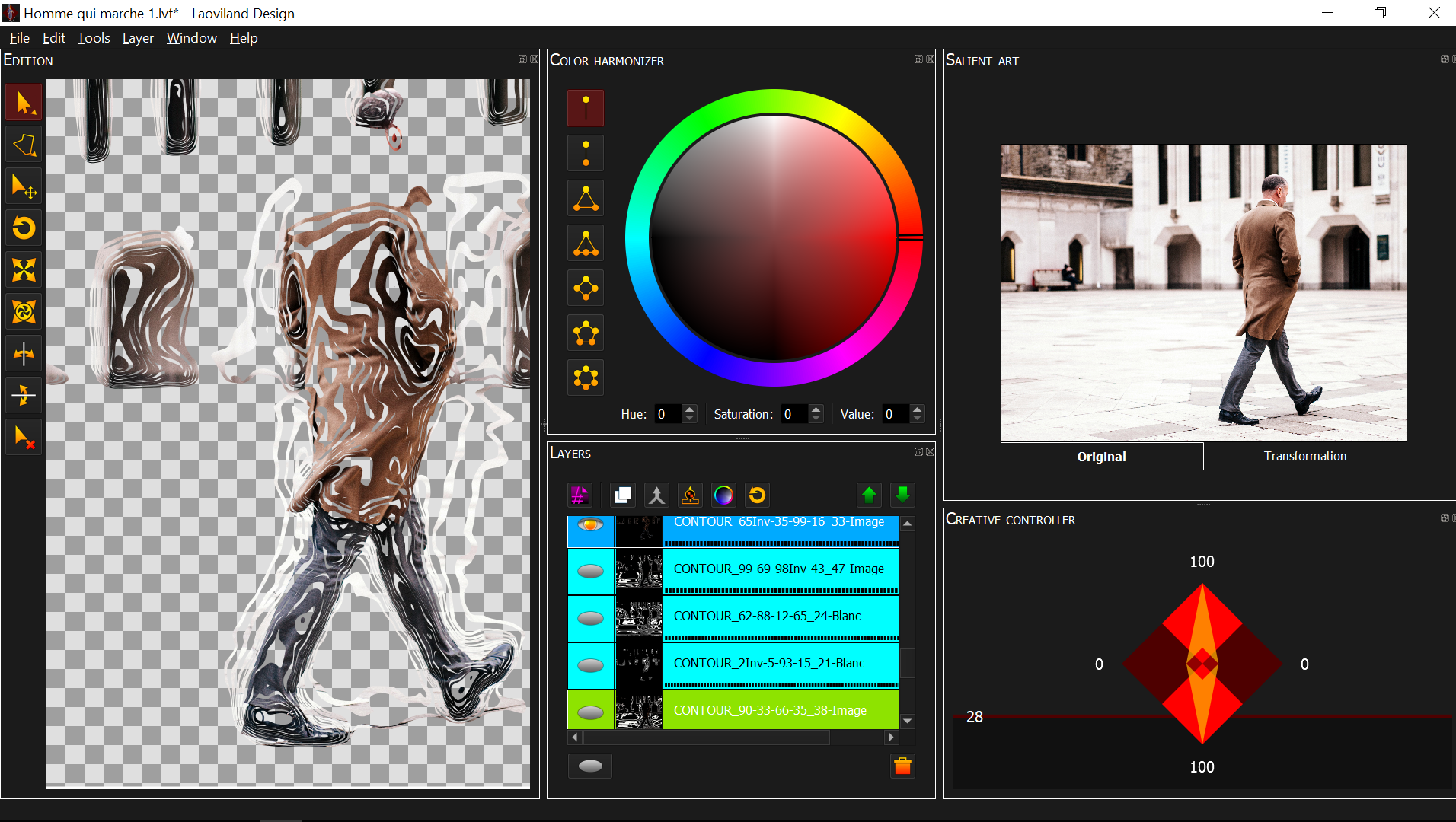Click the Creative Controller diamond center
Screen dimensions: 1456x822
(1202, 664)
